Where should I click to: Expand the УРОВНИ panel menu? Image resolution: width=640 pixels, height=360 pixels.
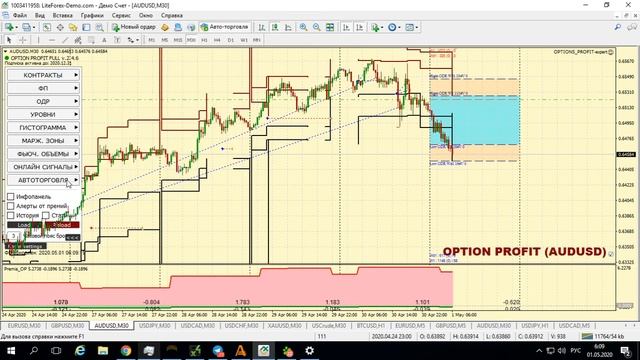(43, 114)
